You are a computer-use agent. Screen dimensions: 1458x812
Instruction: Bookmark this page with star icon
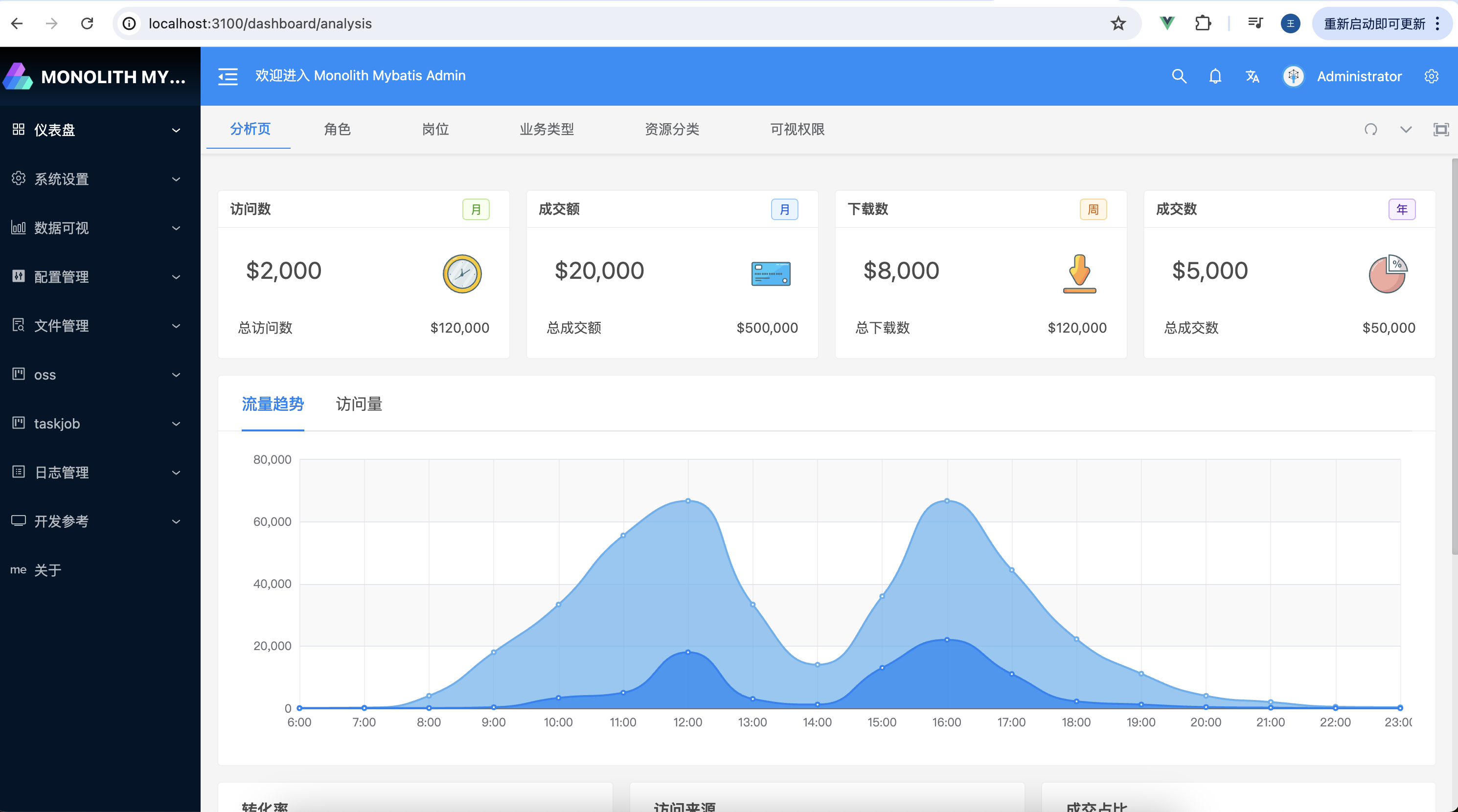point(1118,23)
